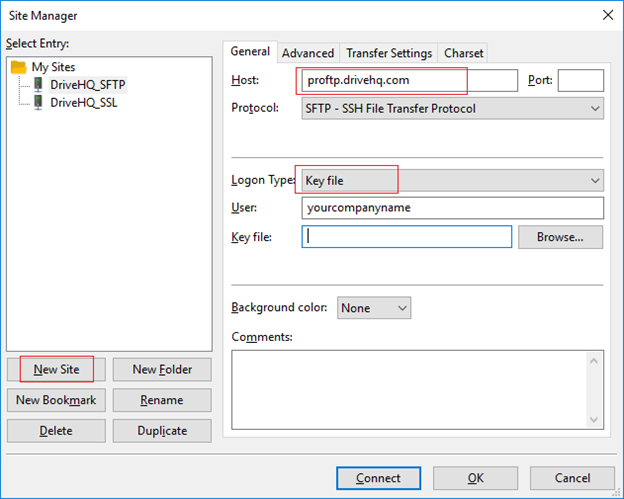Click the DriveHQ_SFTP server icon
This screenshot has width=624, height=499.
point(39,85)
